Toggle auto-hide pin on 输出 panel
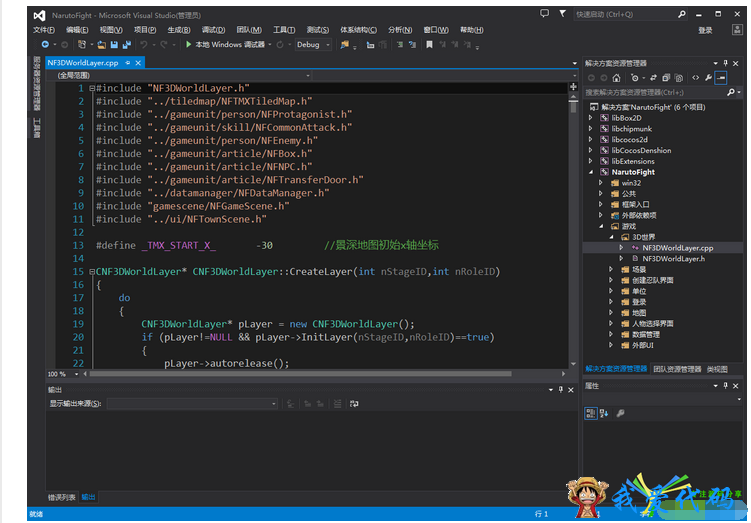751x523 pixels. 560,390
